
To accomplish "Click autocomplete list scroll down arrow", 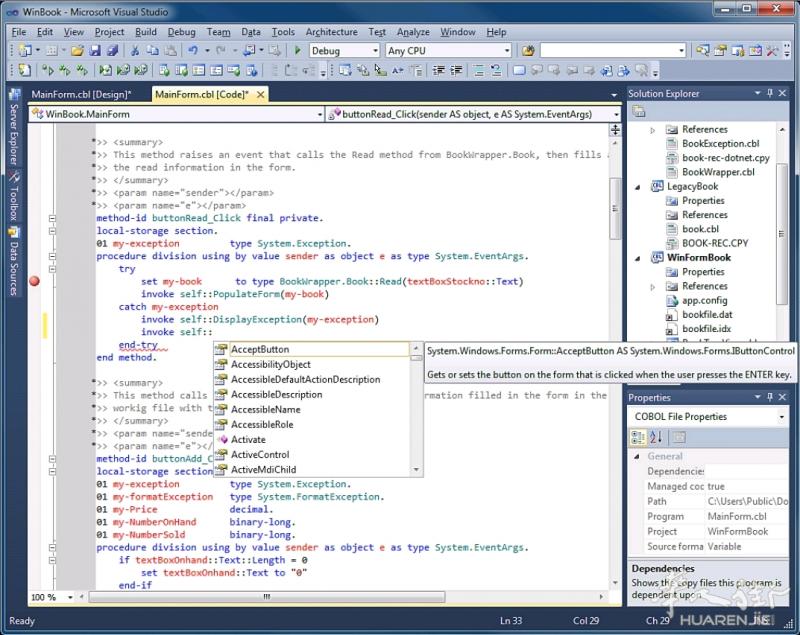I will click(x=416, y=469).
